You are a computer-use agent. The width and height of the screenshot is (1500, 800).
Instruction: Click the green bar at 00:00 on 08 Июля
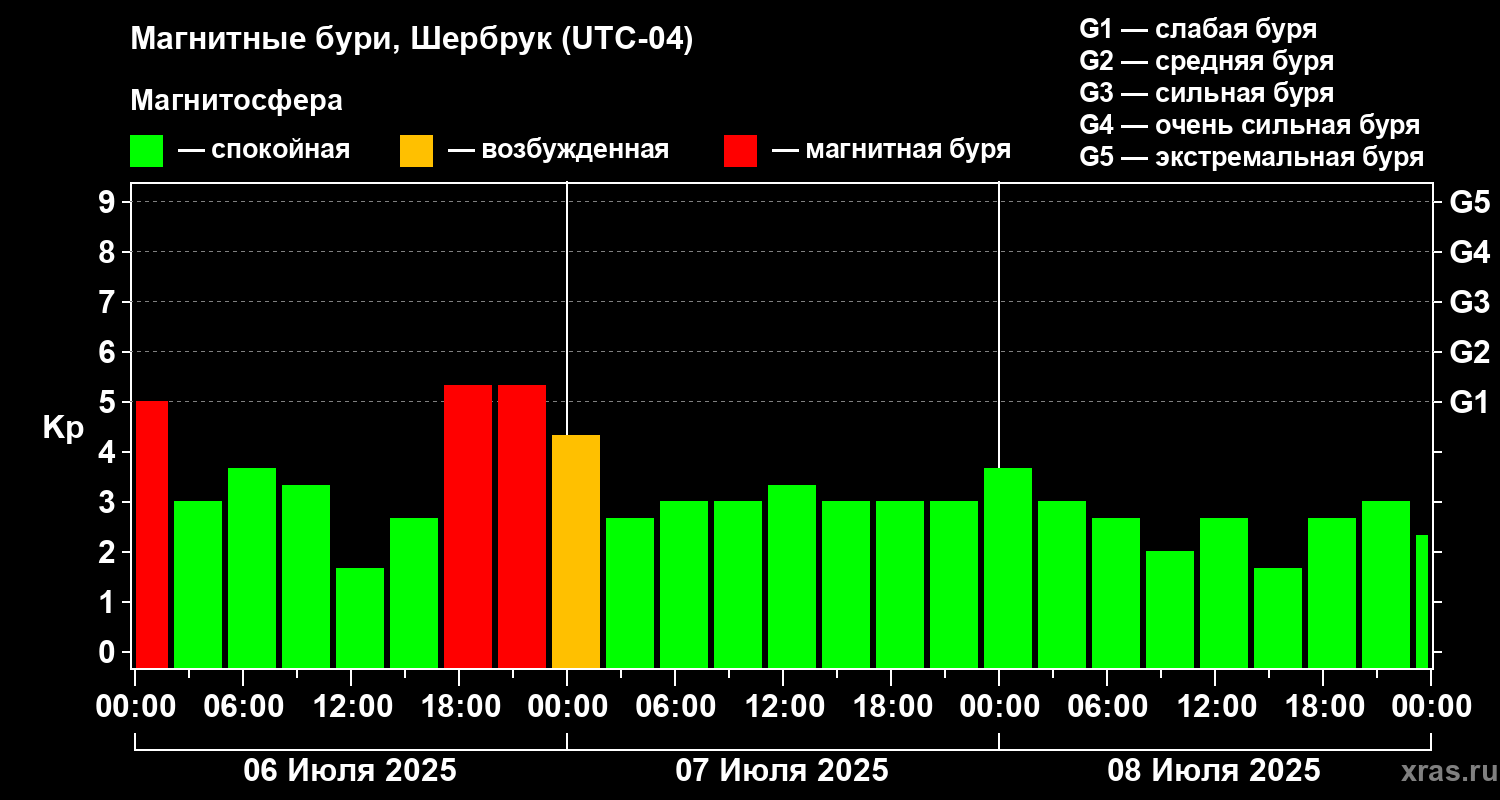[x=1008, y=568]
